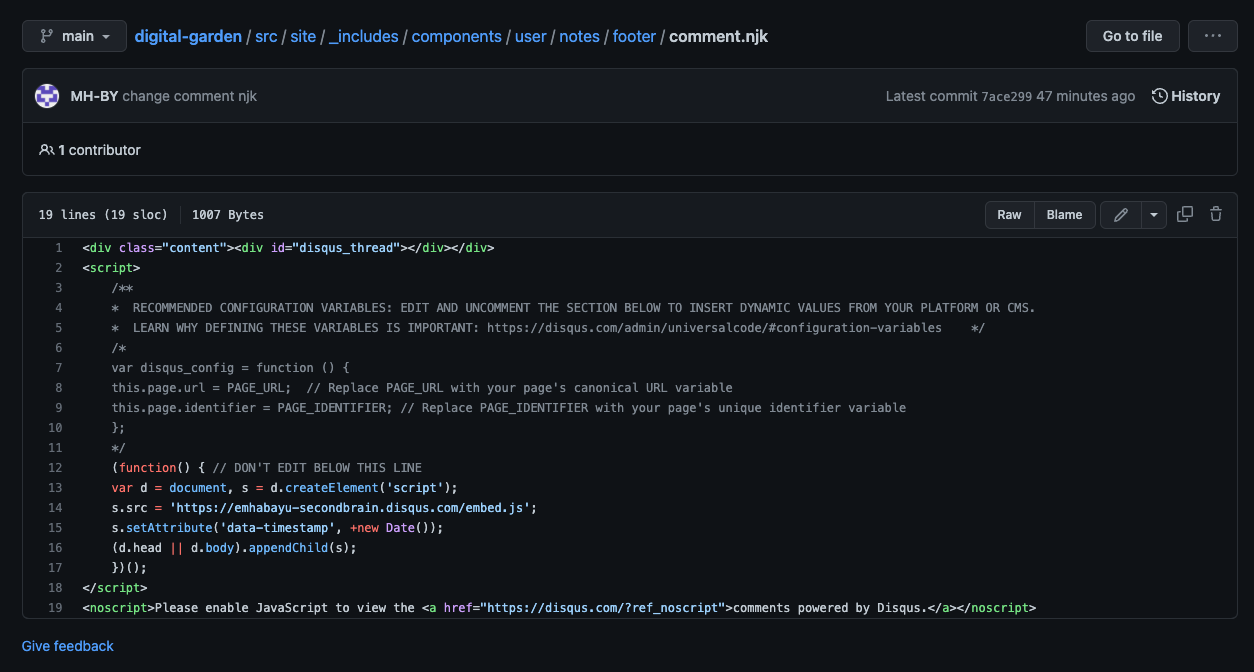
Task: View the file History
Action: (x=1186, y=96)
